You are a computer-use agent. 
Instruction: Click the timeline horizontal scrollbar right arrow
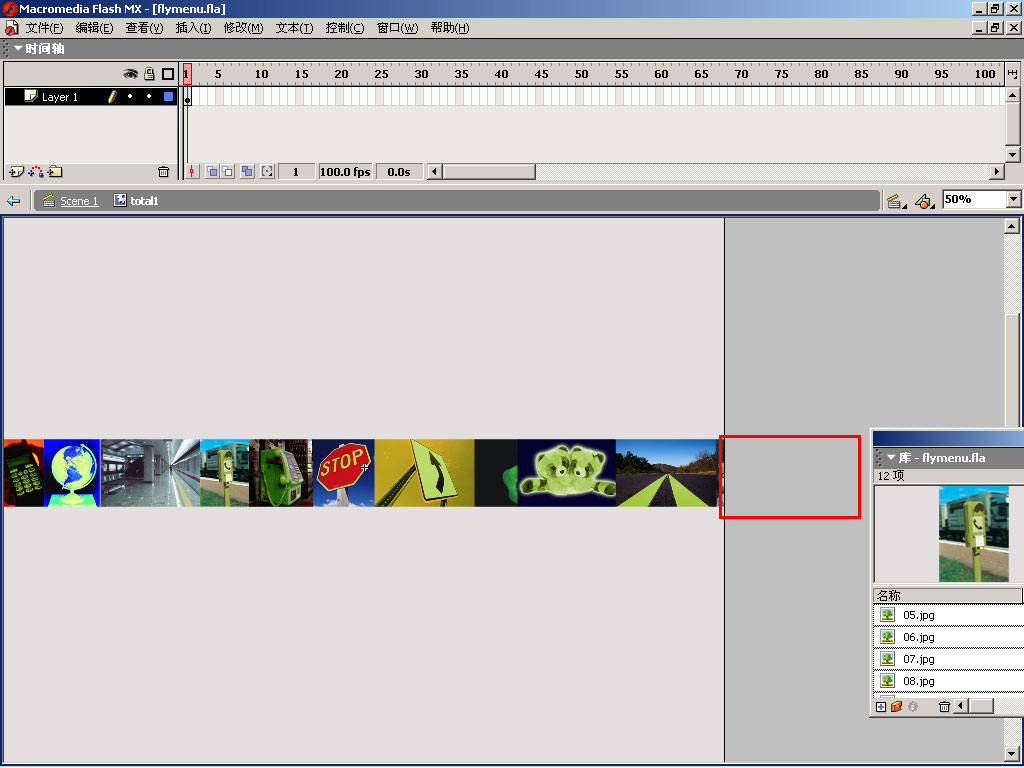click(997, 172)
